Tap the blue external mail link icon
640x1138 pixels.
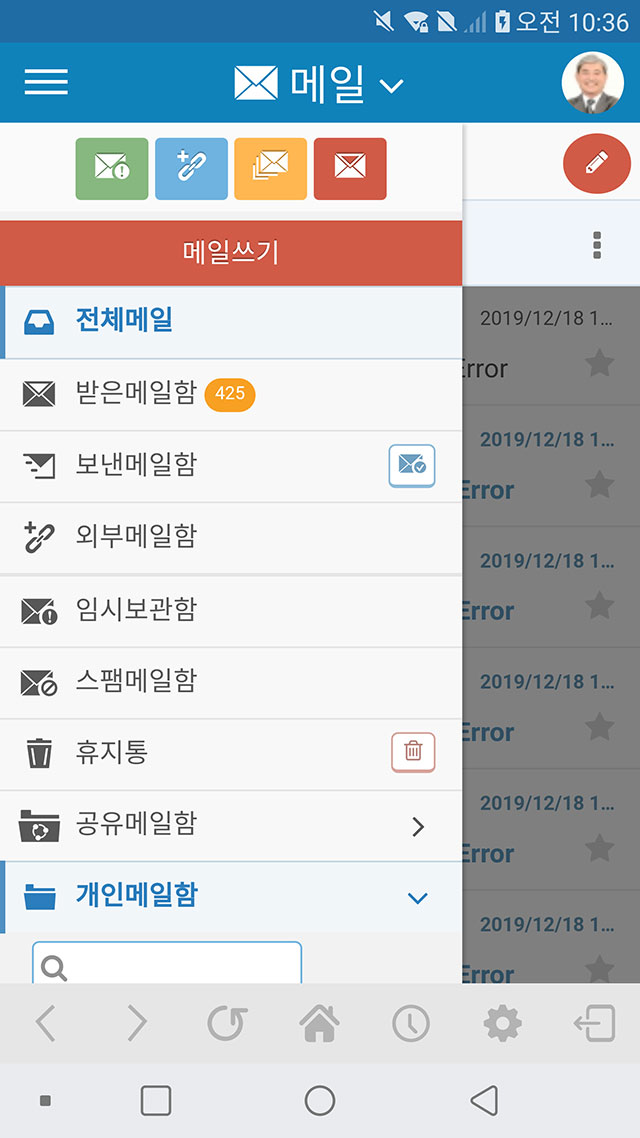pos(192,168)
